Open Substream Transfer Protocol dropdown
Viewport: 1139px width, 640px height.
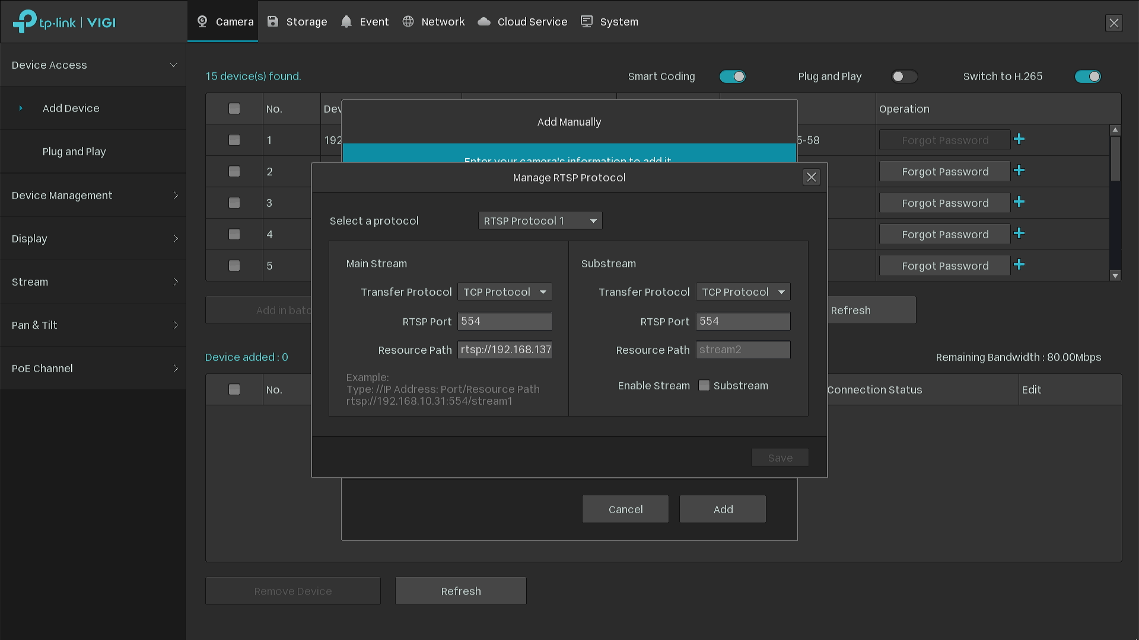pyautogui.click(x=743, y=292)
